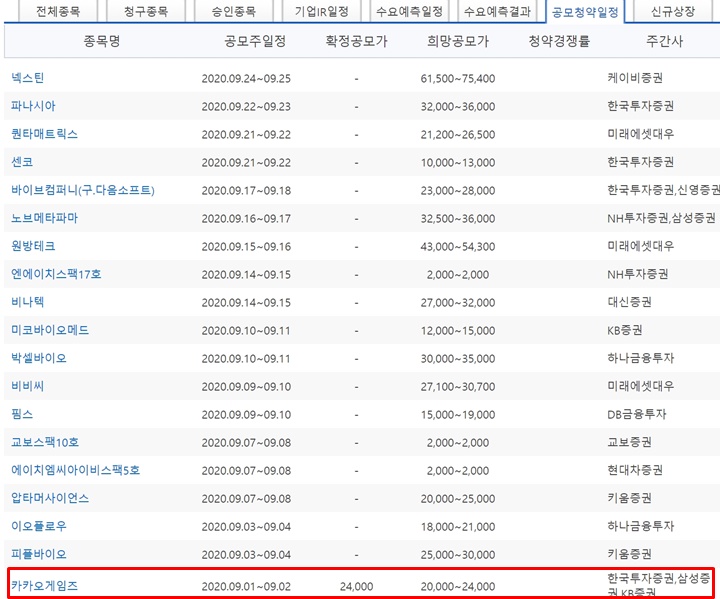Select the date 2020.09.15~09.16
The height and width of the screenshot is (599, 720).
pyautogui.click(x=246, y=247)
